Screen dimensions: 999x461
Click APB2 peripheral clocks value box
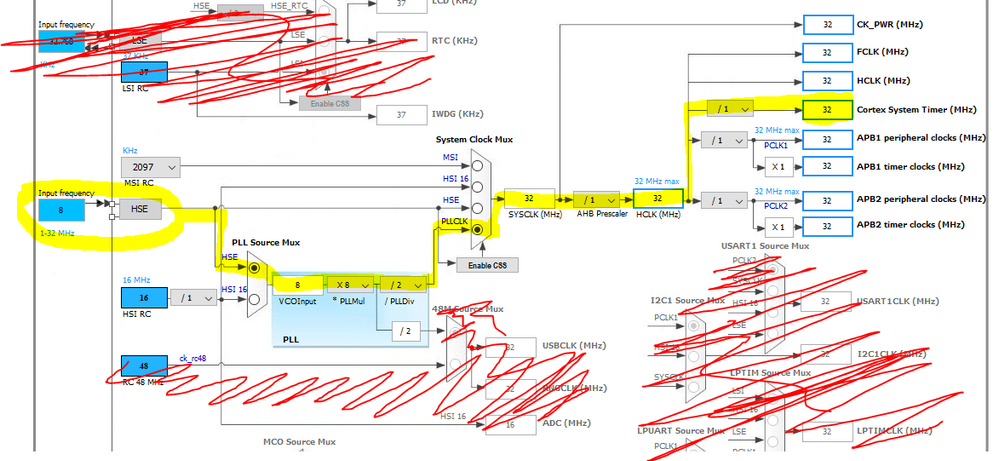click(828, 200)
